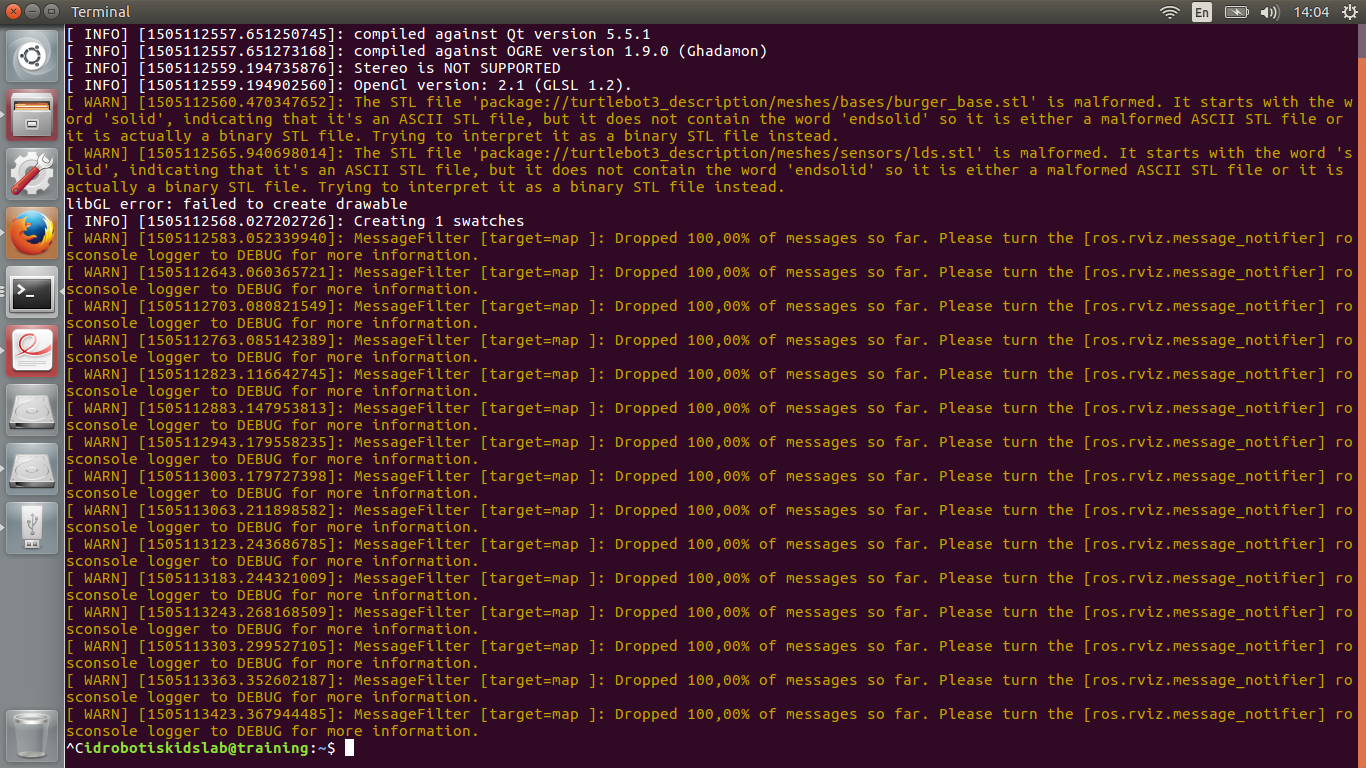
Task: Click warning timestamp 1505112763.085142389
Action: pos(241,340)
